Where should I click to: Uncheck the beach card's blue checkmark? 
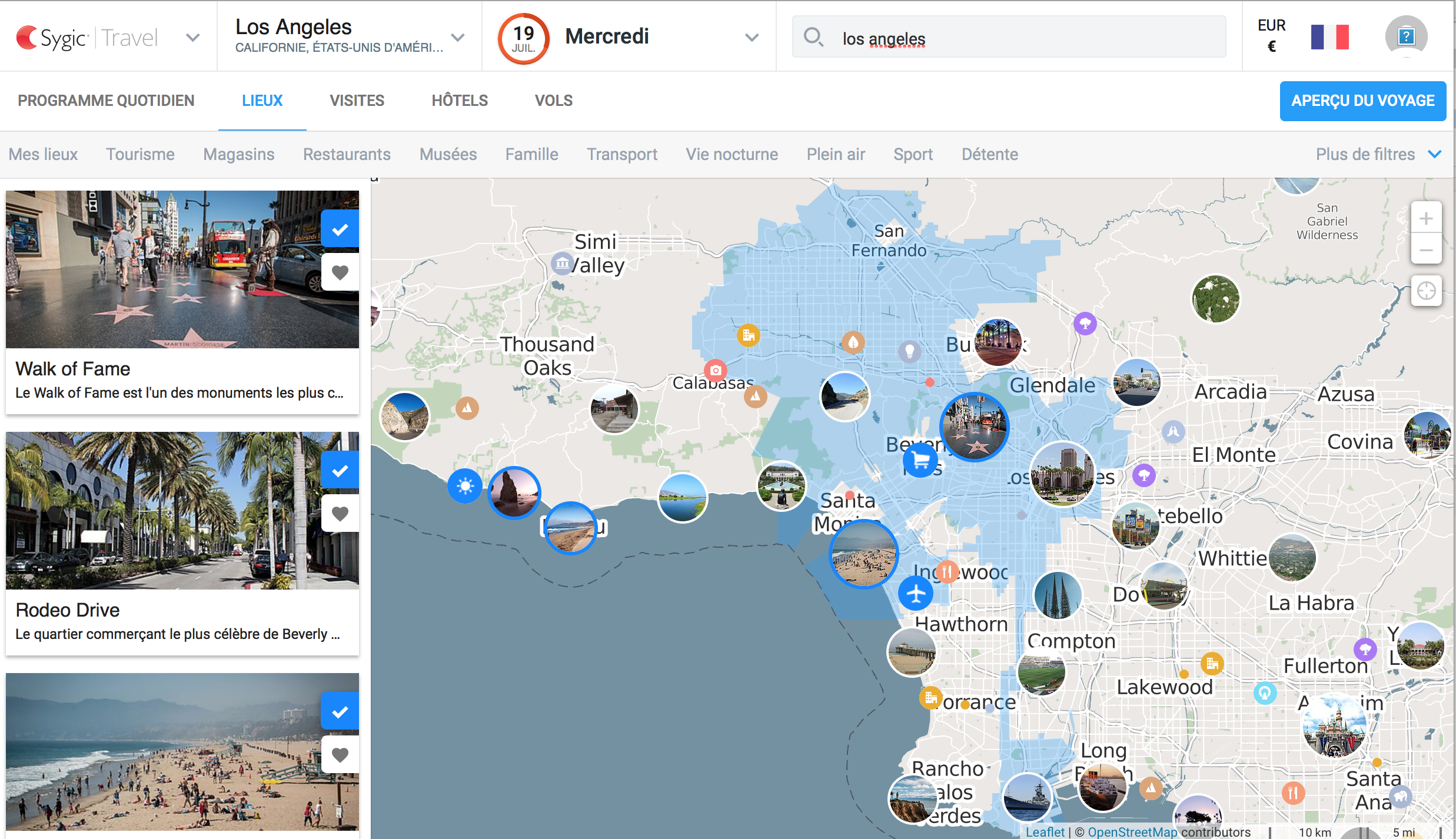coord(340,712)
